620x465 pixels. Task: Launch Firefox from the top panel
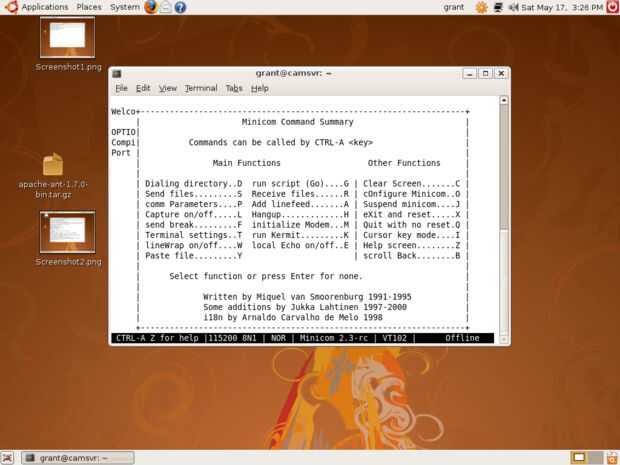pos(151,7)
